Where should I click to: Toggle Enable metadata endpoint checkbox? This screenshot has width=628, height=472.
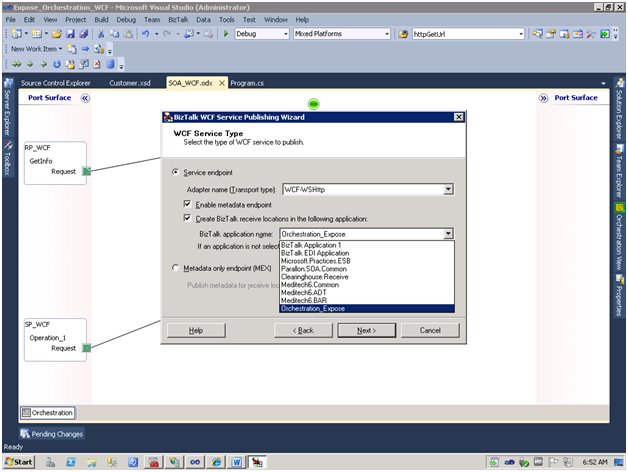pos(187,204)
